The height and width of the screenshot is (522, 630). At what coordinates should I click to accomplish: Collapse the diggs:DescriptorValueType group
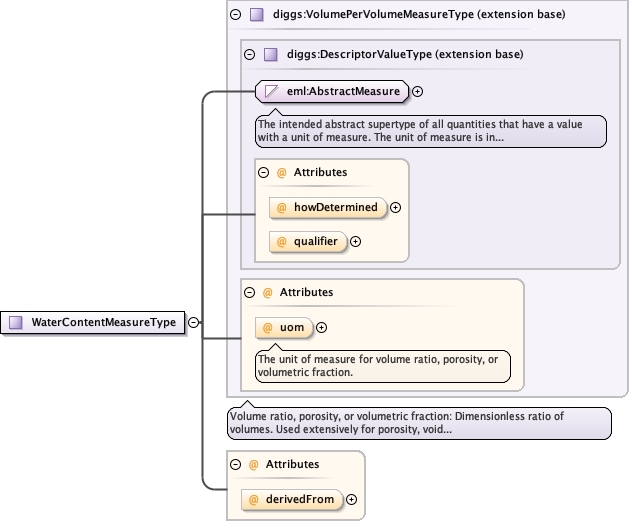tap(249, 54)
